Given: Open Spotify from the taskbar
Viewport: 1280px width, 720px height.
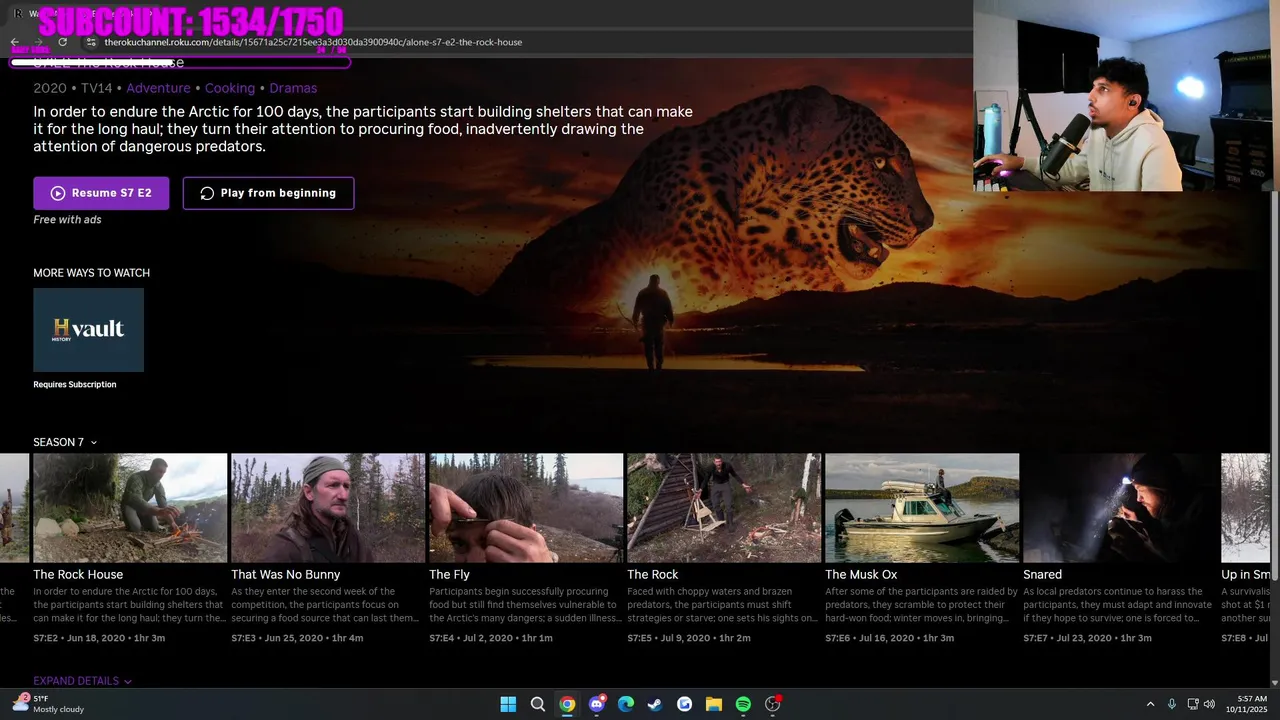Looking at the screenshot, I should tap(743, 704).
